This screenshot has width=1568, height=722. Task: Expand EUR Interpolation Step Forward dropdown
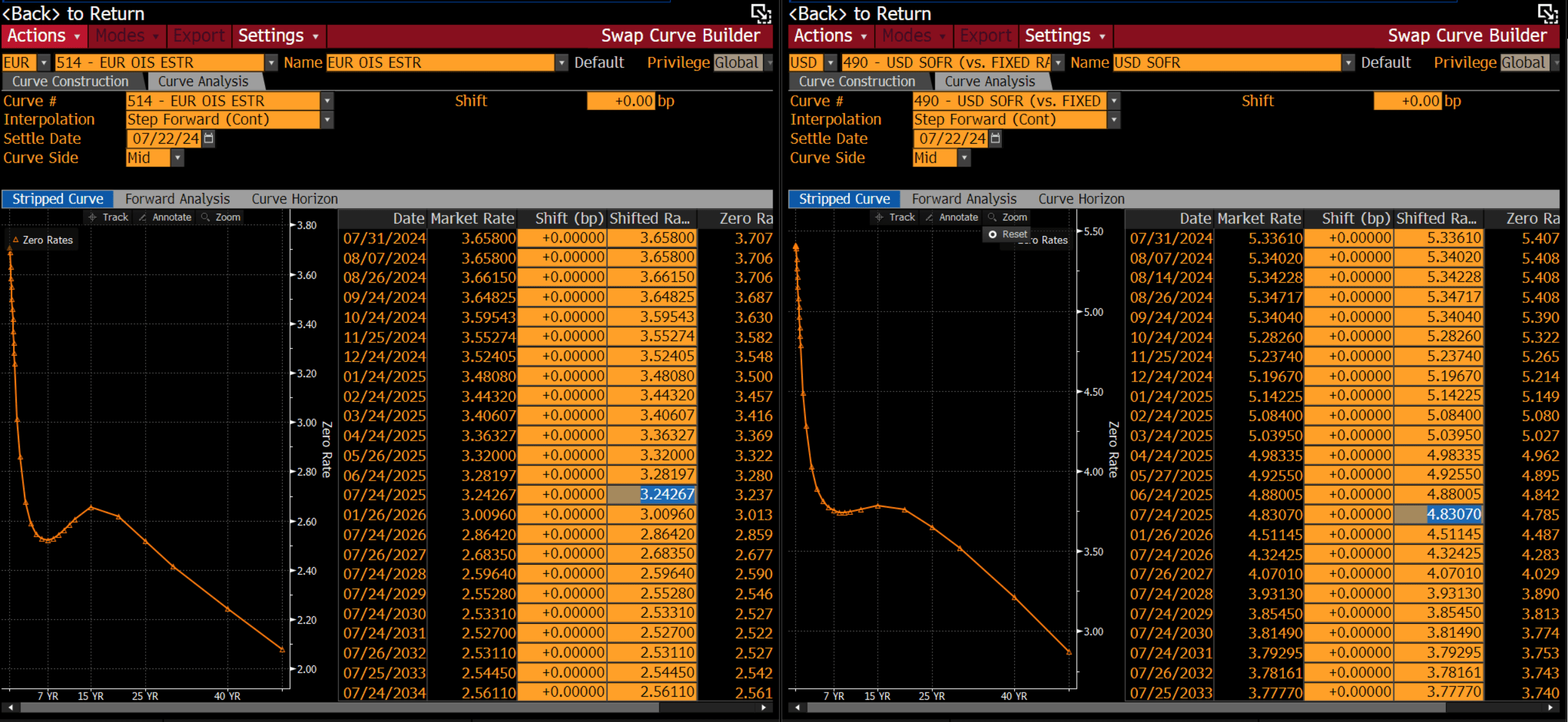pyautogui.click(x=328, y=120)
